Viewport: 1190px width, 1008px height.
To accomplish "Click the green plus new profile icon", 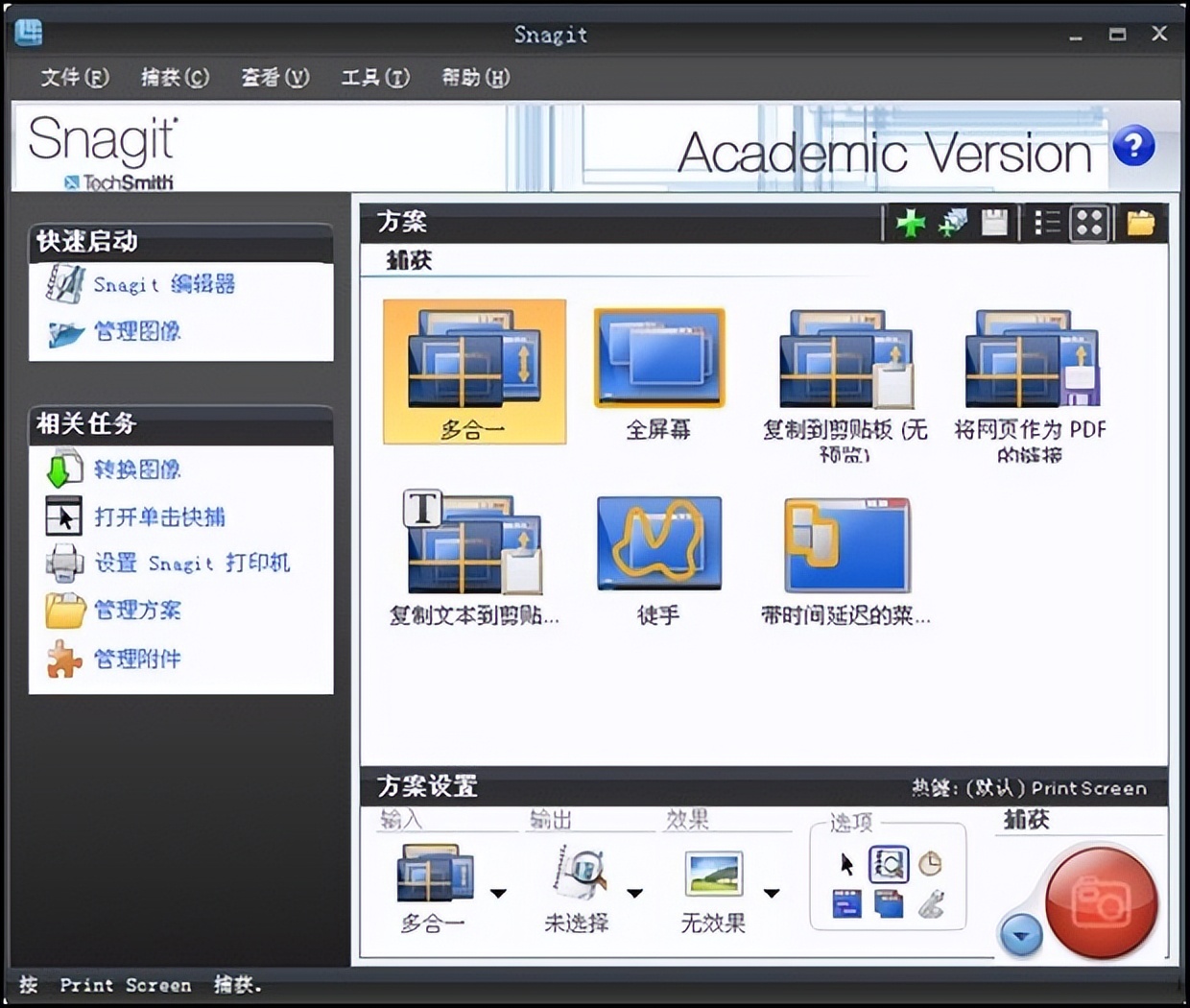I will [x=910, y=224].
